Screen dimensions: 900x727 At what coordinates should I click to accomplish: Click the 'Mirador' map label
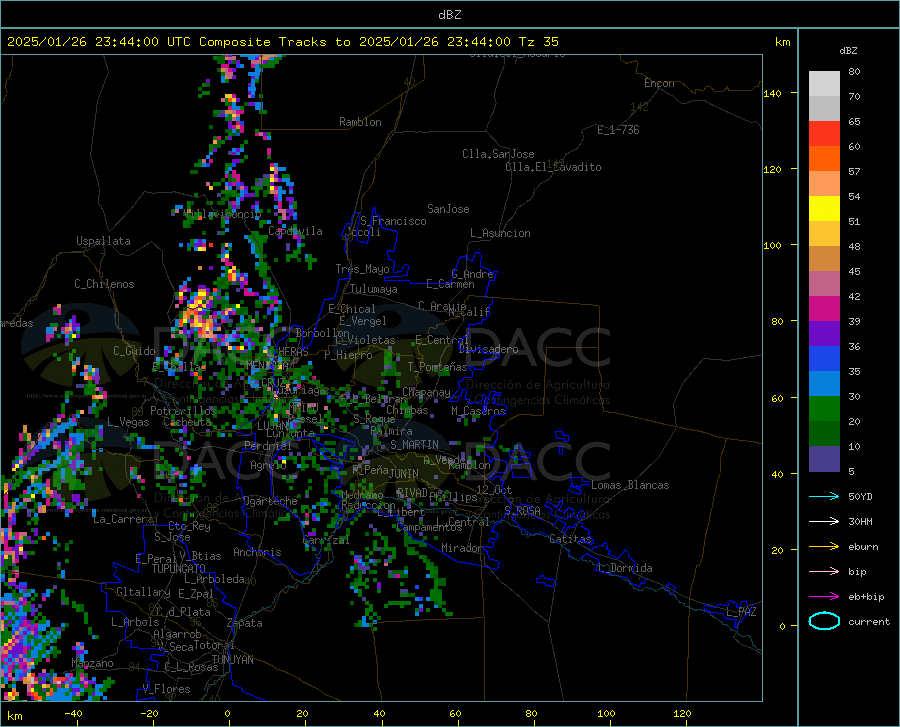coord(462,548)
